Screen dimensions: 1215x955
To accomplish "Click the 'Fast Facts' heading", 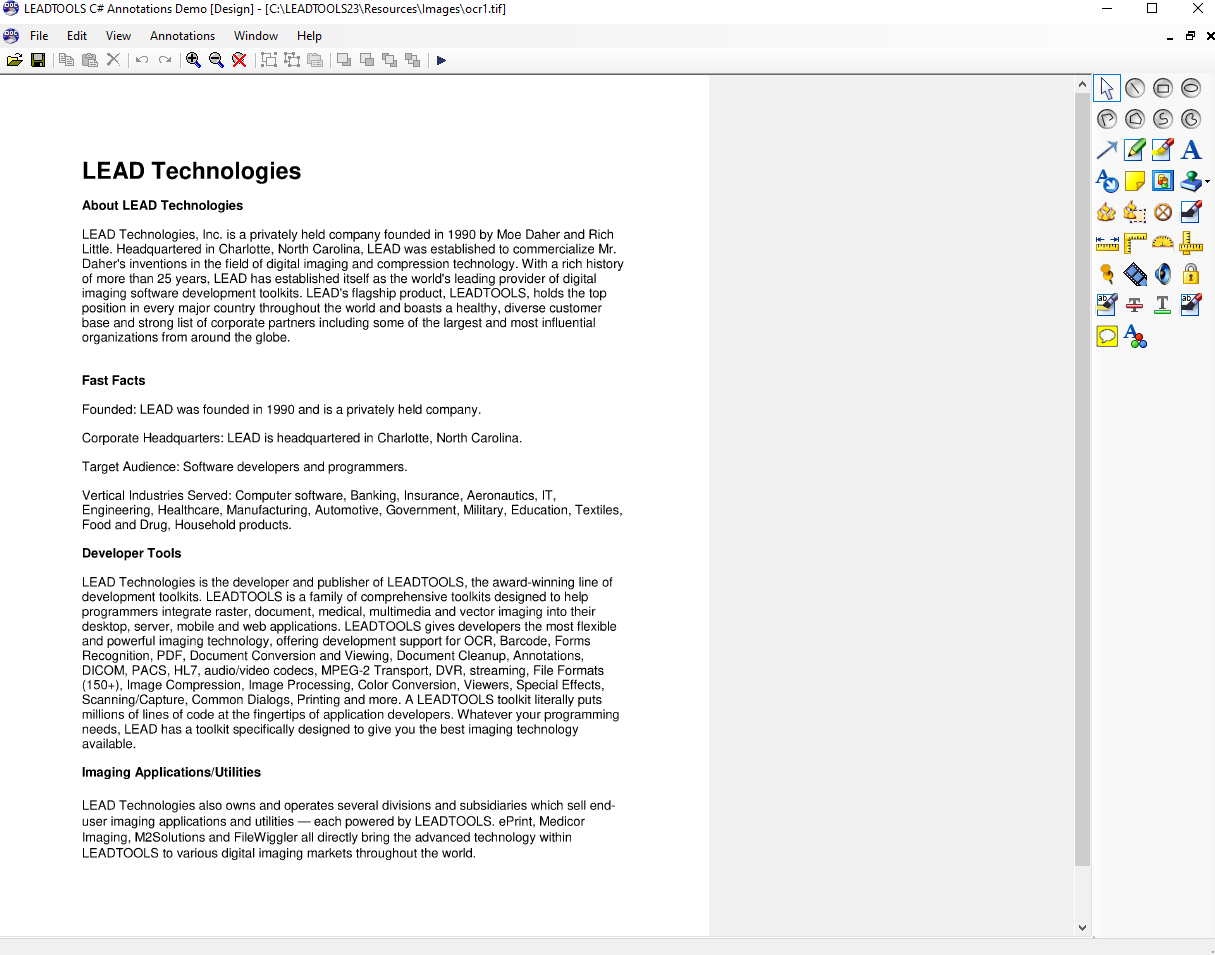I will (x=114, y=381).
